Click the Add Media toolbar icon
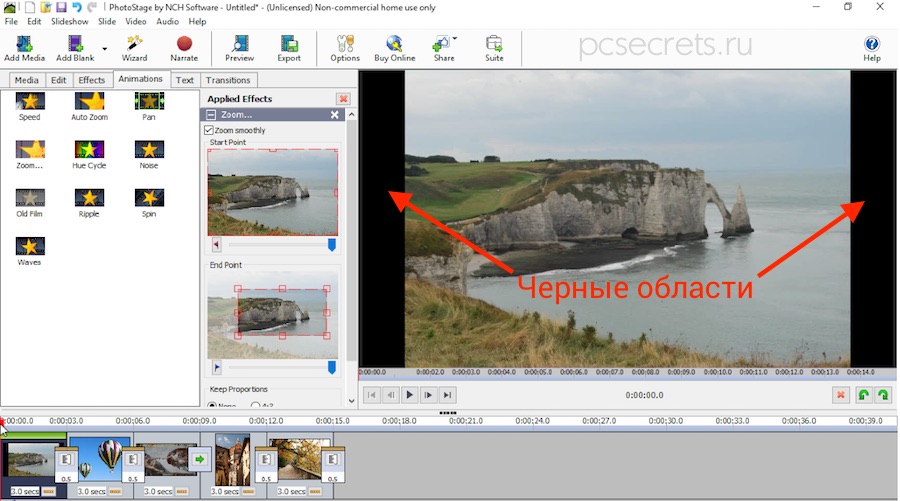Screen dimensions: 900x501 click(24, 45)
